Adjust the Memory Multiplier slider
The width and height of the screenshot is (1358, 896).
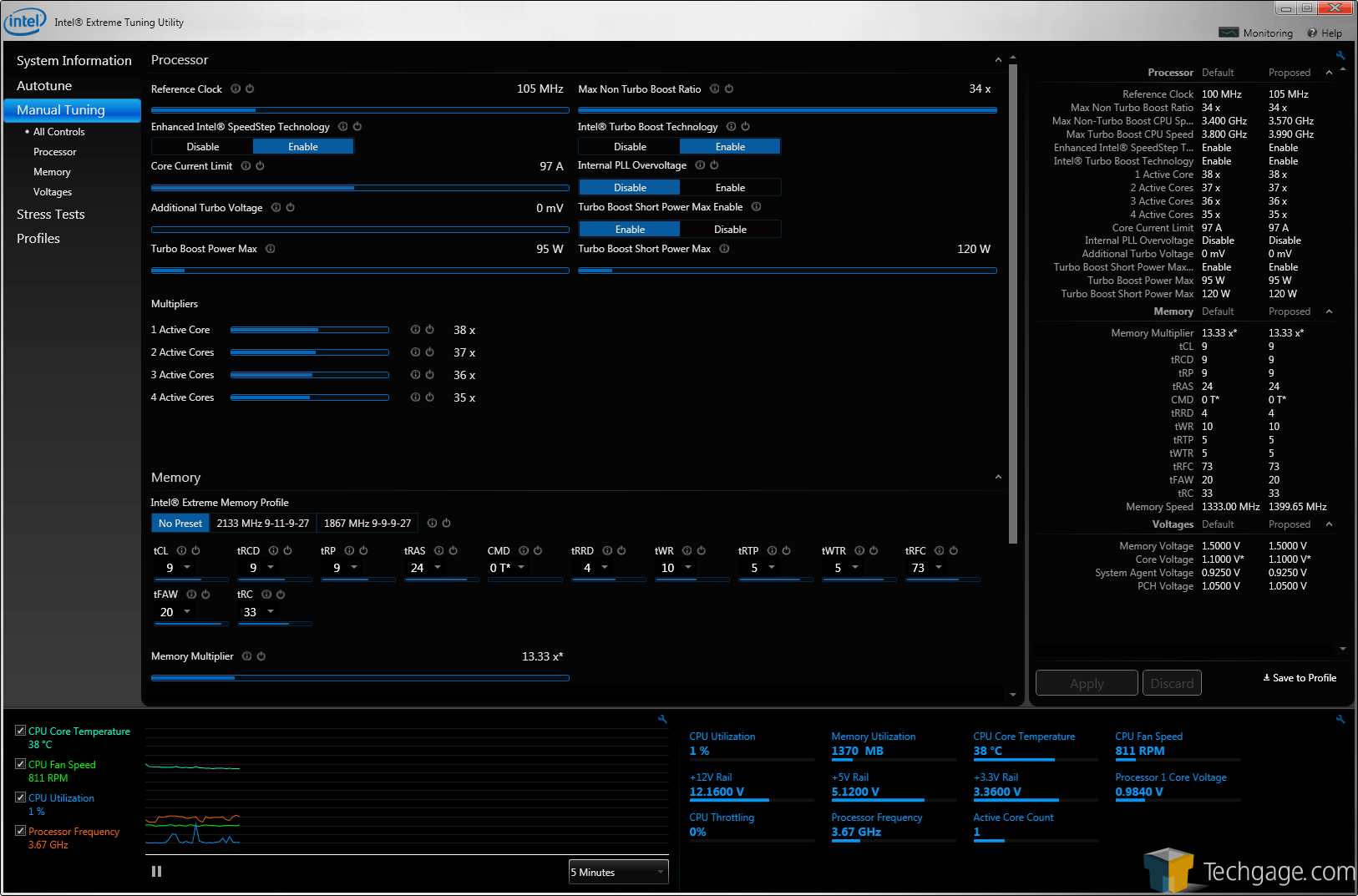pyautogui.click(x=360, y=678)
